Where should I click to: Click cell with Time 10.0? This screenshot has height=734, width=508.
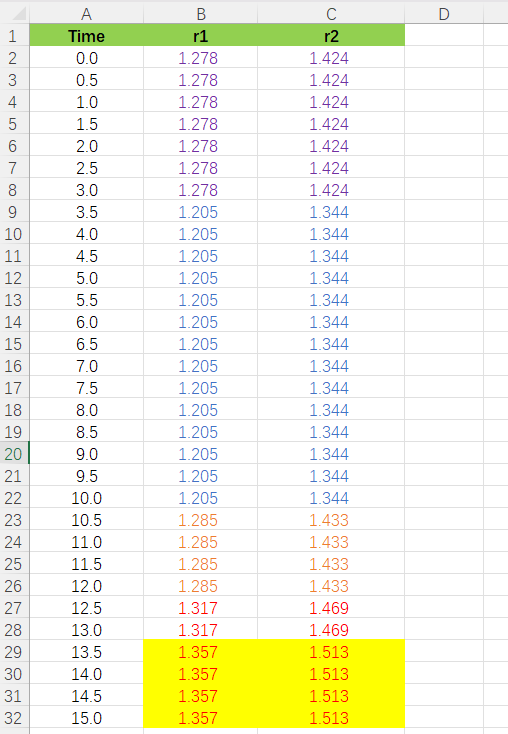coord(87,498)
